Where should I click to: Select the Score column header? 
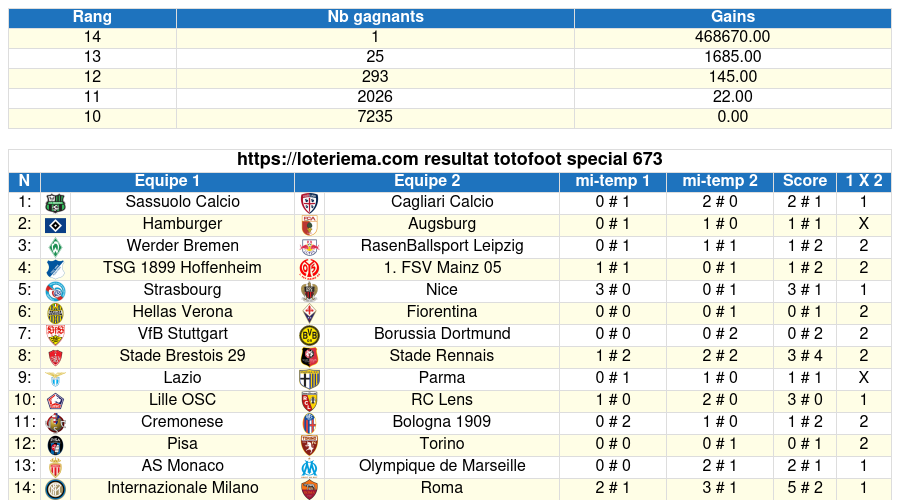coord(805,181)
